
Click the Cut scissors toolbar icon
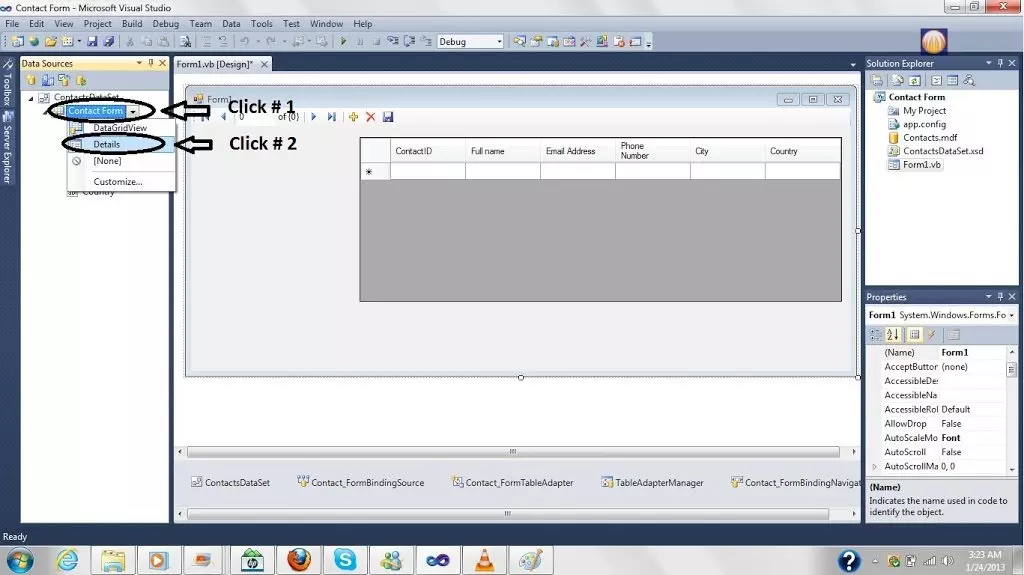tap(130, 41)
